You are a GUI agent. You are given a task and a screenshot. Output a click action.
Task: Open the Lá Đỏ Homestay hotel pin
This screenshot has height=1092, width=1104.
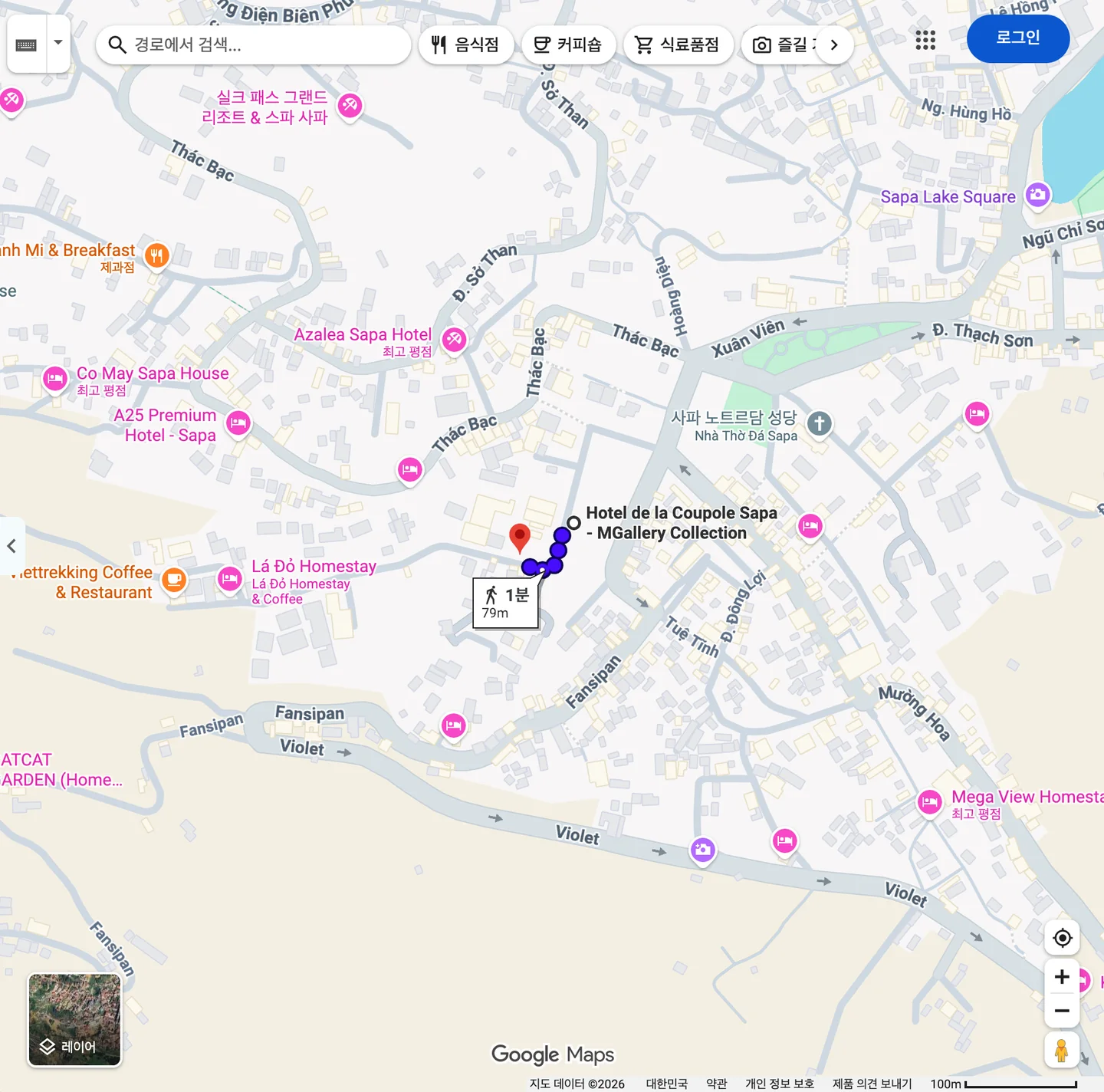coord(229,579)
